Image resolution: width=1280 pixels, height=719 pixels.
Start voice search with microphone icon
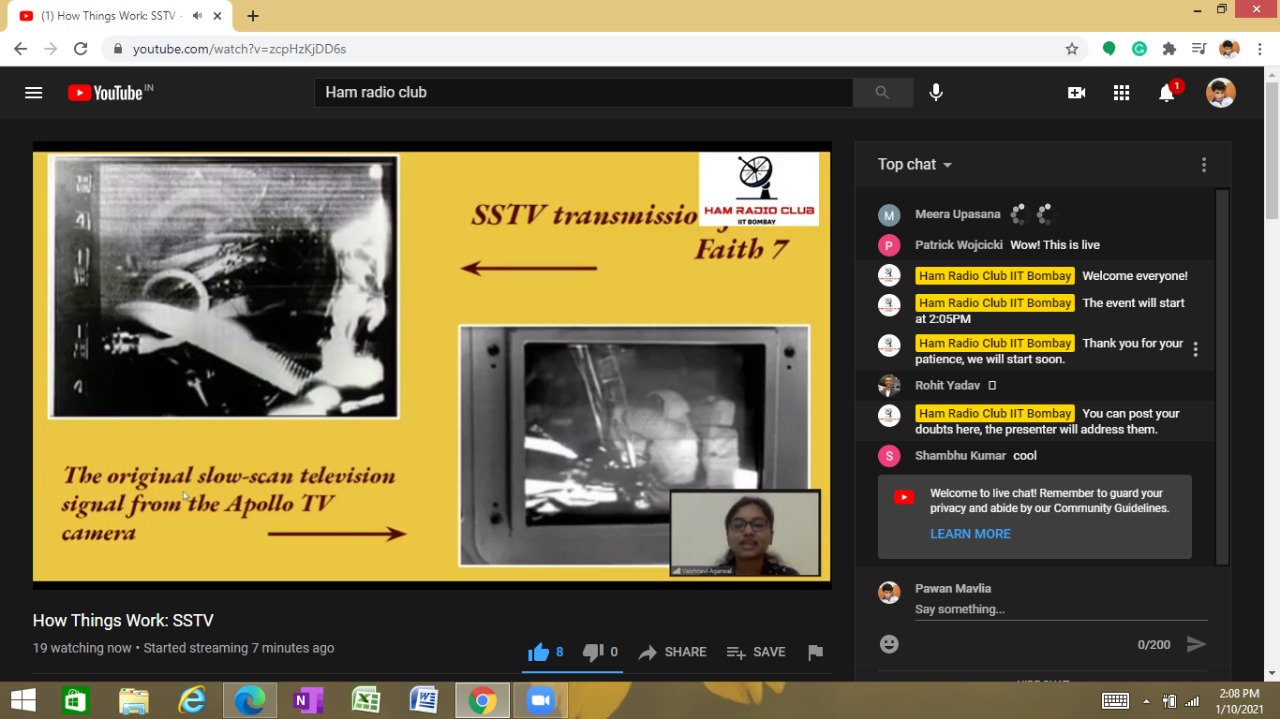click(x=936, y=92)
